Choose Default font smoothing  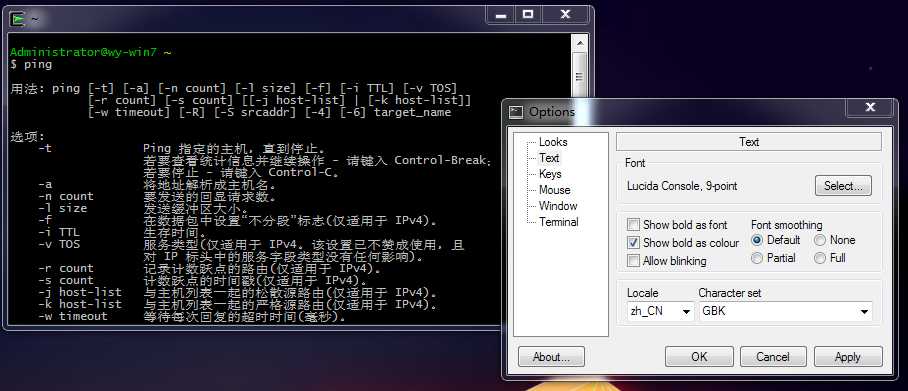(x=757, y=240)
